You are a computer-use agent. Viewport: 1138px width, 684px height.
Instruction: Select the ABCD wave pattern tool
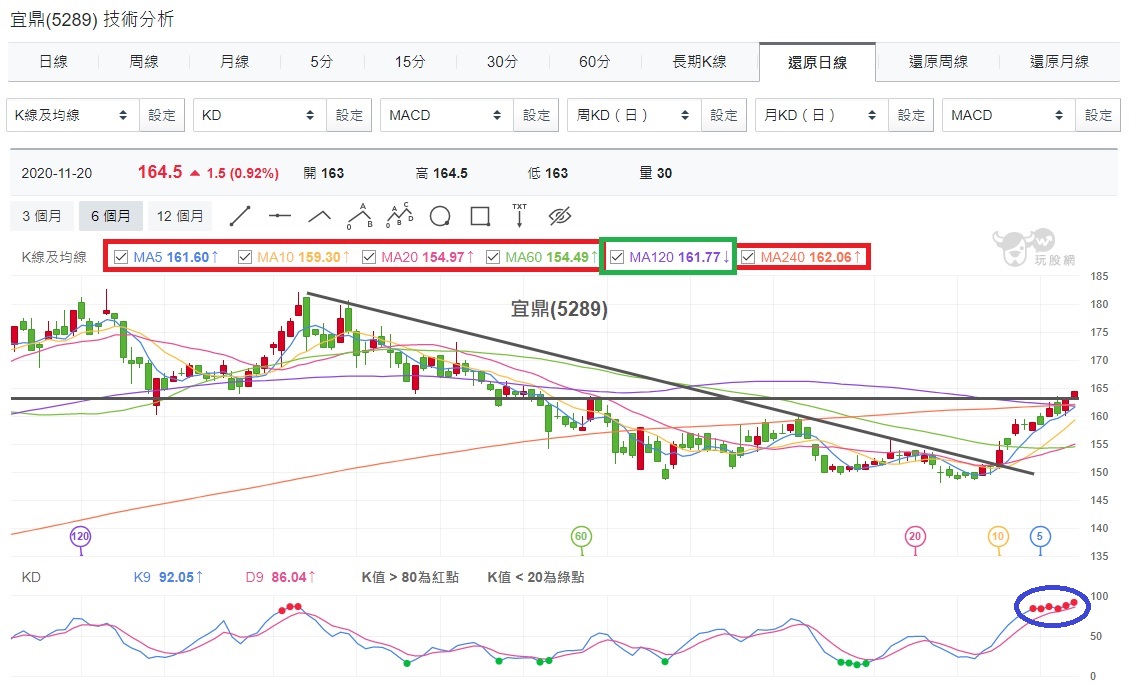coord(400,215)
